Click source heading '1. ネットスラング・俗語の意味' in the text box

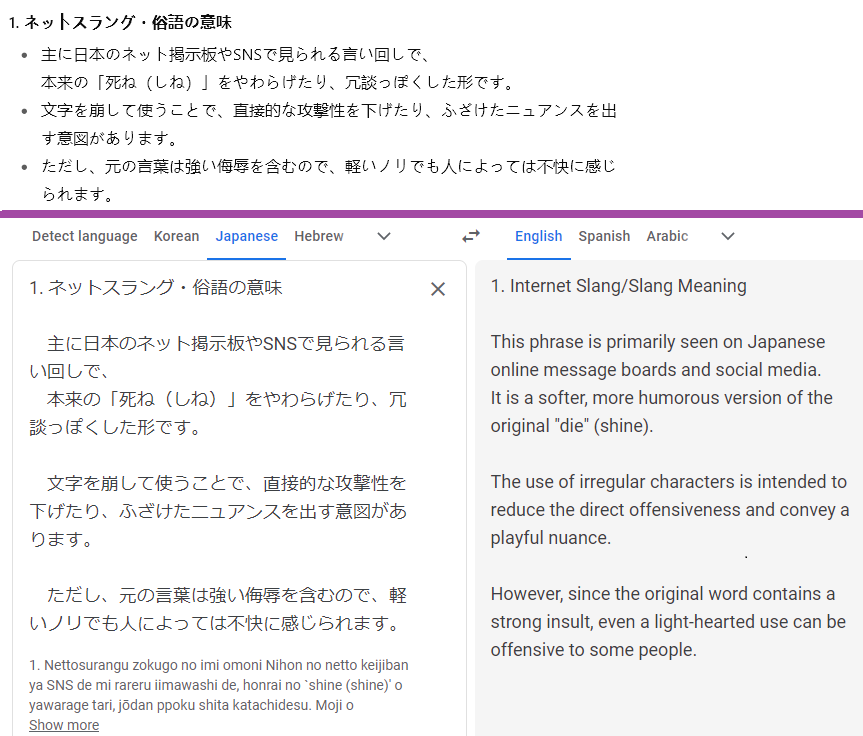tap(156, 287)
